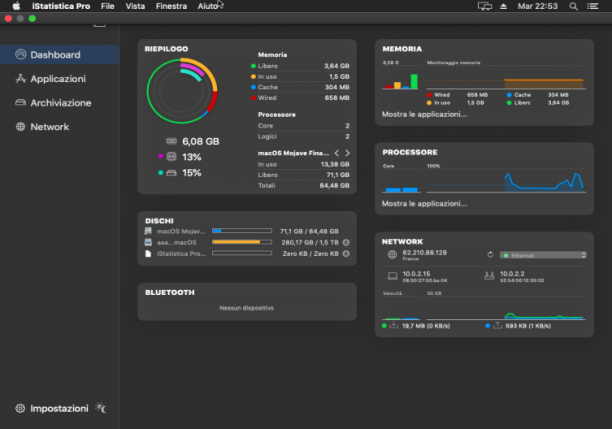Viewport: 612px width, 429px height.
Task: Show previous disk in Riepilogo panel
Action: click(337, 153)
